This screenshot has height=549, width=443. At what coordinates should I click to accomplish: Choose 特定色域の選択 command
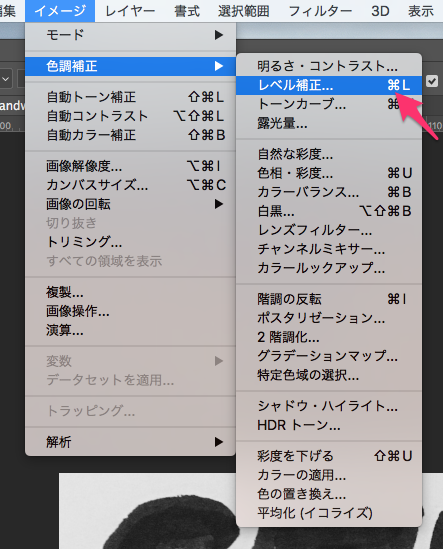tap(329, 375)
